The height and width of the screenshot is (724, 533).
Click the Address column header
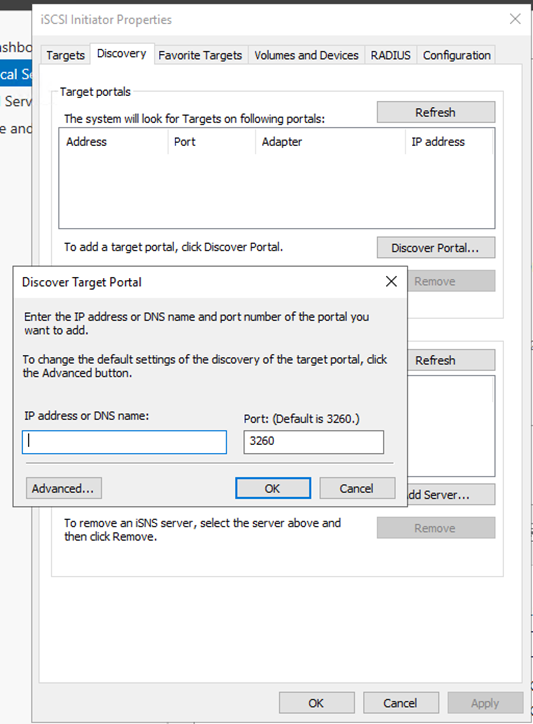click(113, 142)
